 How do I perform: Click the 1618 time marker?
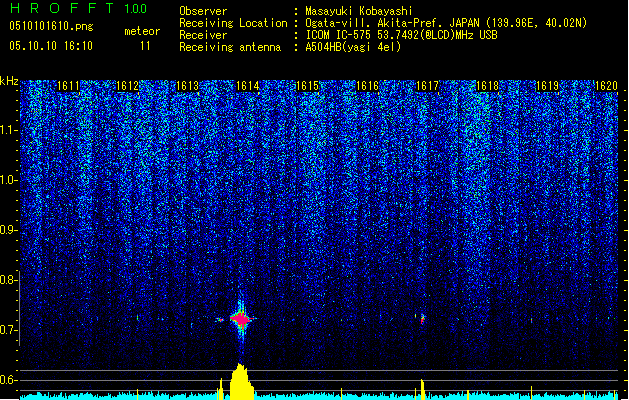(487, 86)
